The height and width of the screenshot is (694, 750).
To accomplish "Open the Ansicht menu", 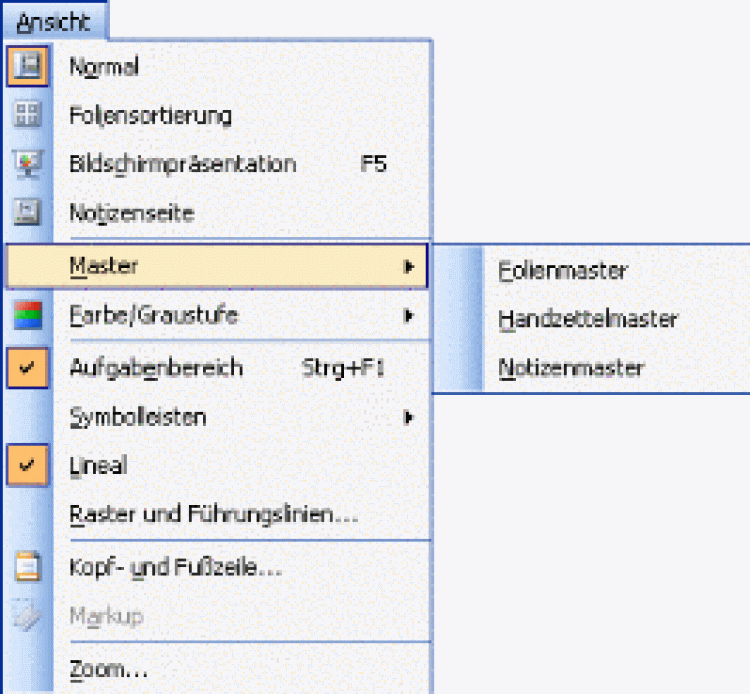I will (x=53, y=21).
